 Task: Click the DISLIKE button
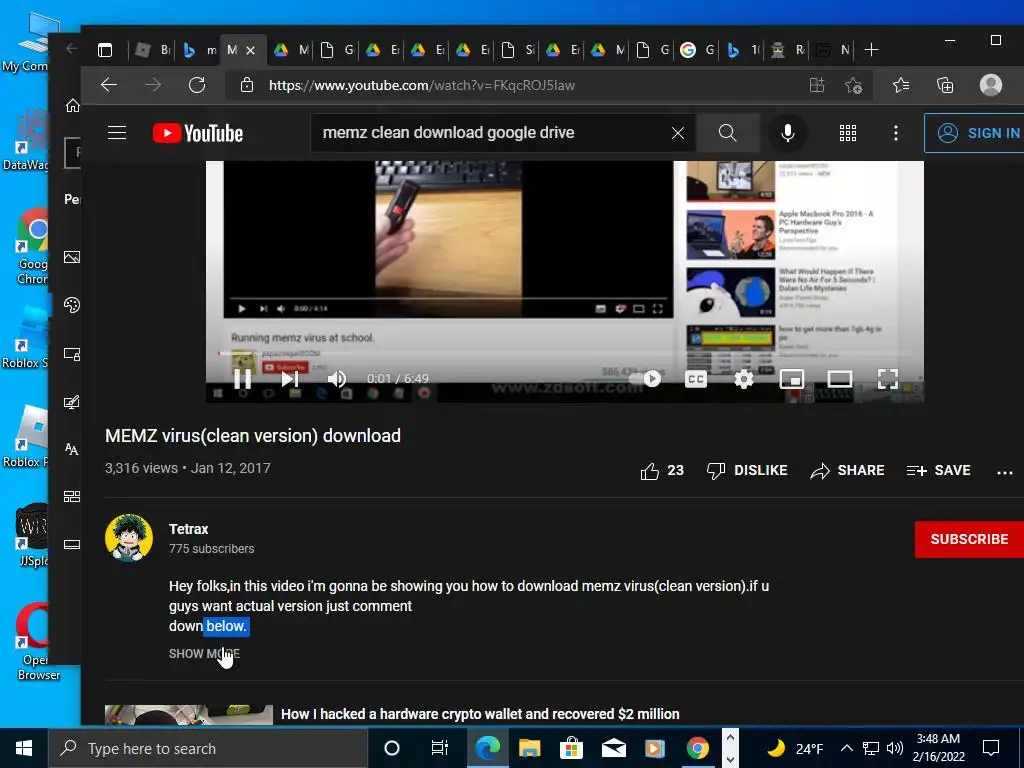coord(747,470)
